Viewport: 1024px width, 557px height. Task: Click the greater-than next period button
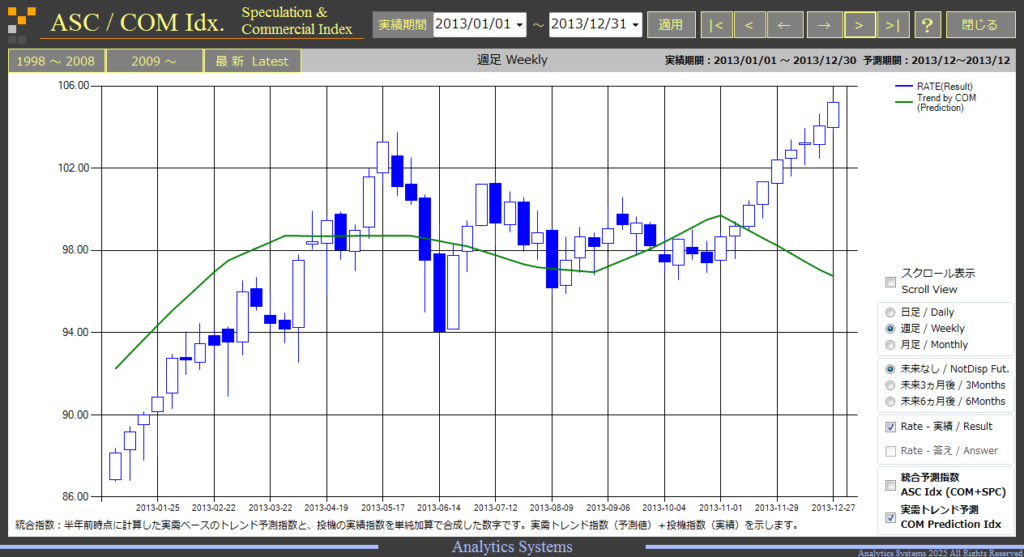tap(859, 25)
